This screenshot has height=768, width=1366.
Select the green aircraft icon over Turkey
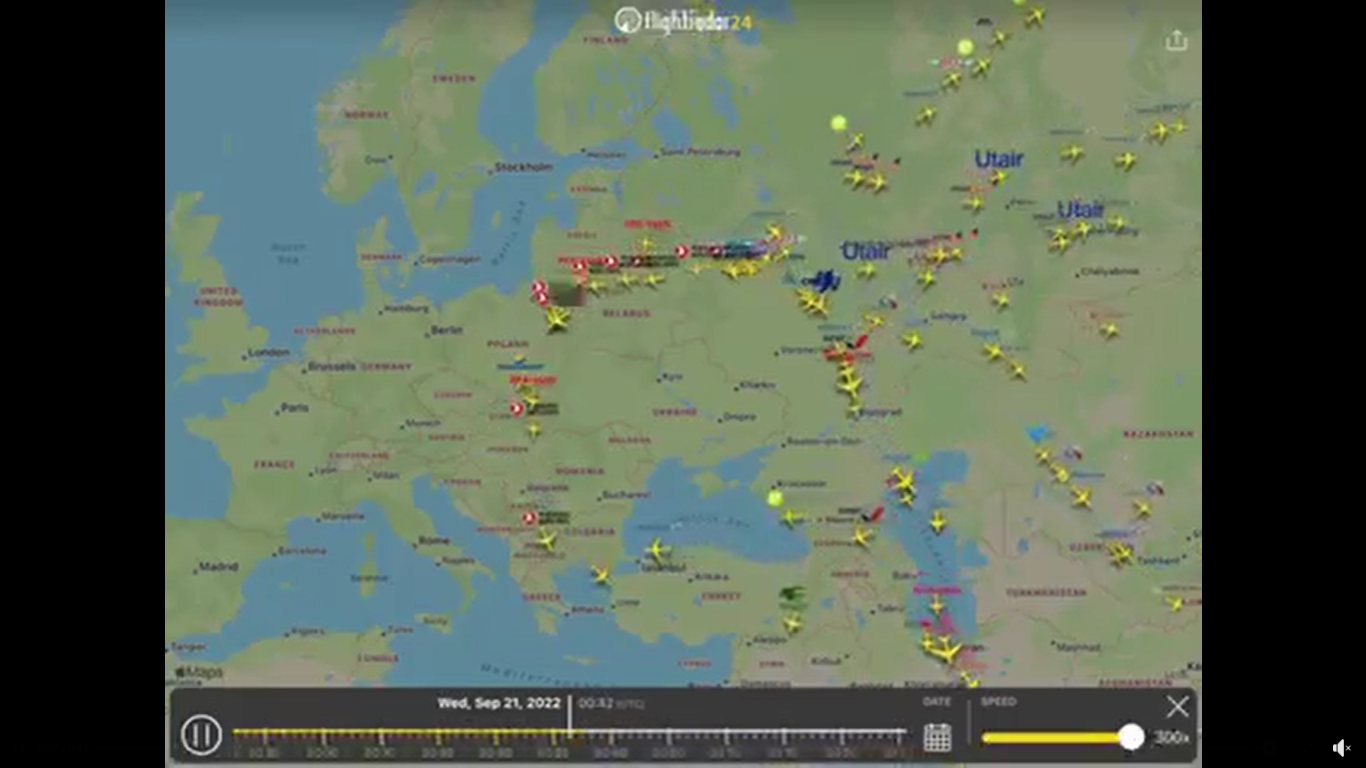[791, 595]
